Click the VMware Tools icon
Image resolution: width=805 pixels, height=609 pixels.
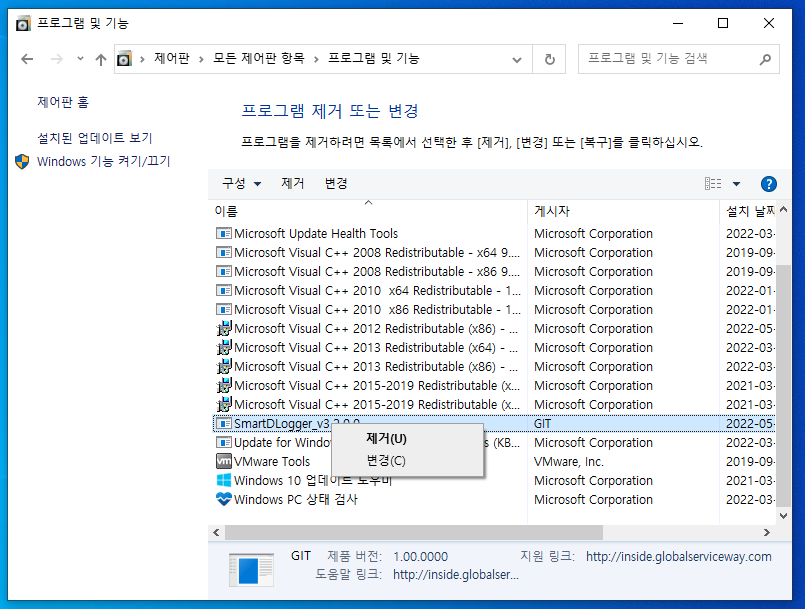pyautogui.click(x=223, y=461)
